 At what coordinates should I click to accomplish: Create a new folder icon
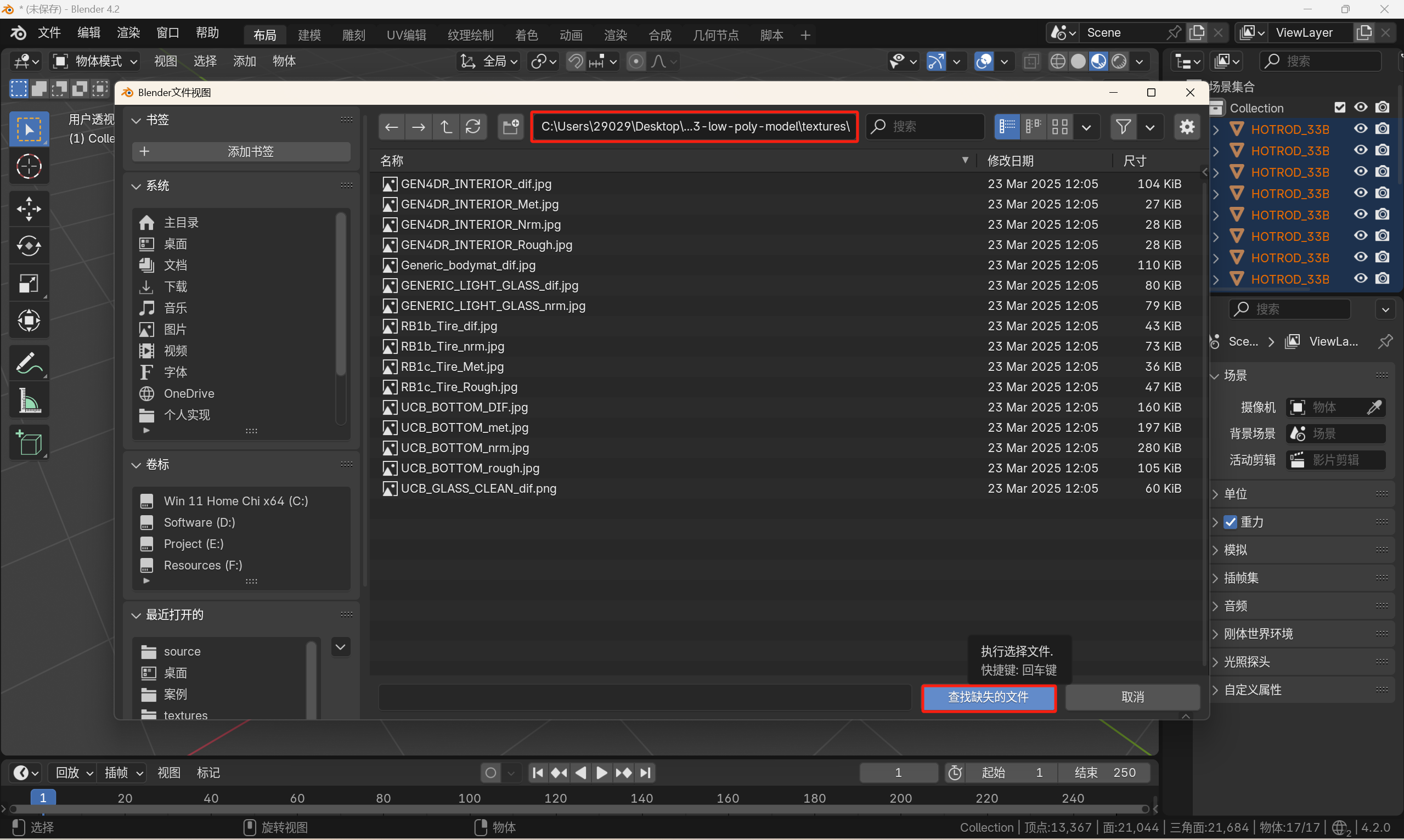point(510,126)
